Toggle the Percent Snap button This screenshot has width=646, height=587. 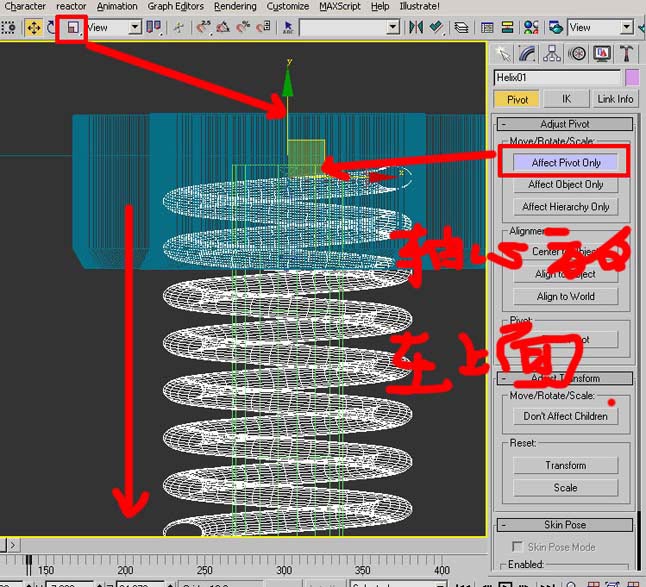(x=243, y=28)
